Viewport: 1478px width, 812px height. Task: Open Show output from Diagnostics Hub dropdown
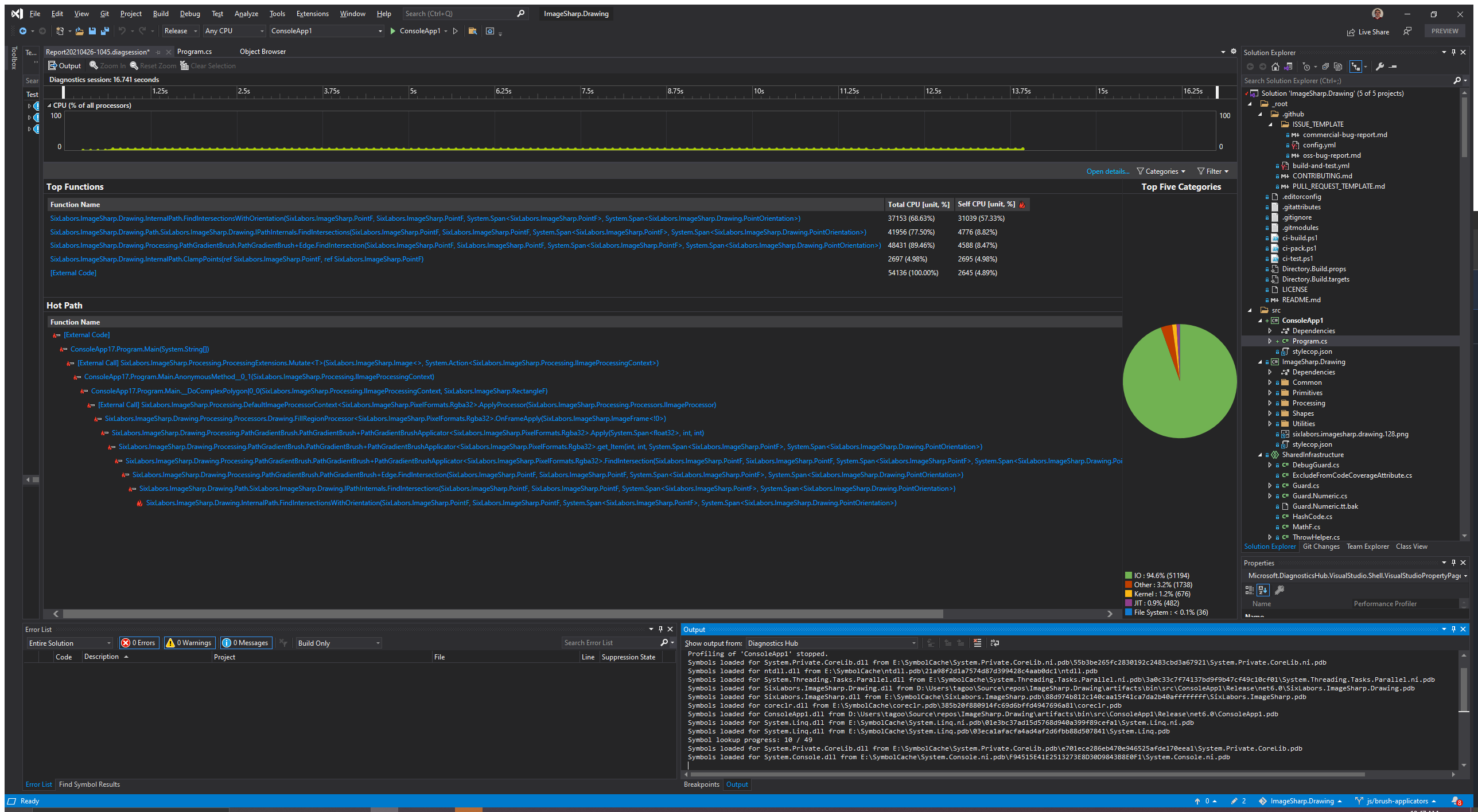(832, 643)
